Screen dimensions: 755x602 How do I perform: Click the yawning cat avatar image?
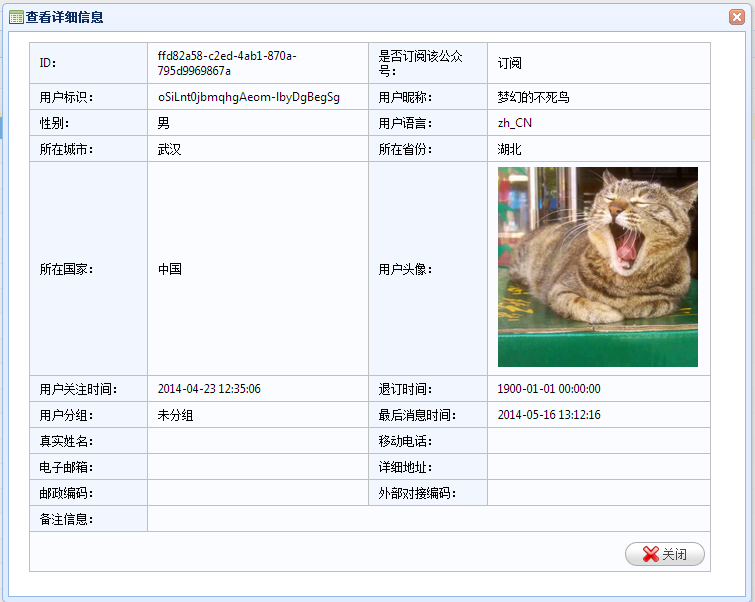pyautogui.click(x=598, y=267)
